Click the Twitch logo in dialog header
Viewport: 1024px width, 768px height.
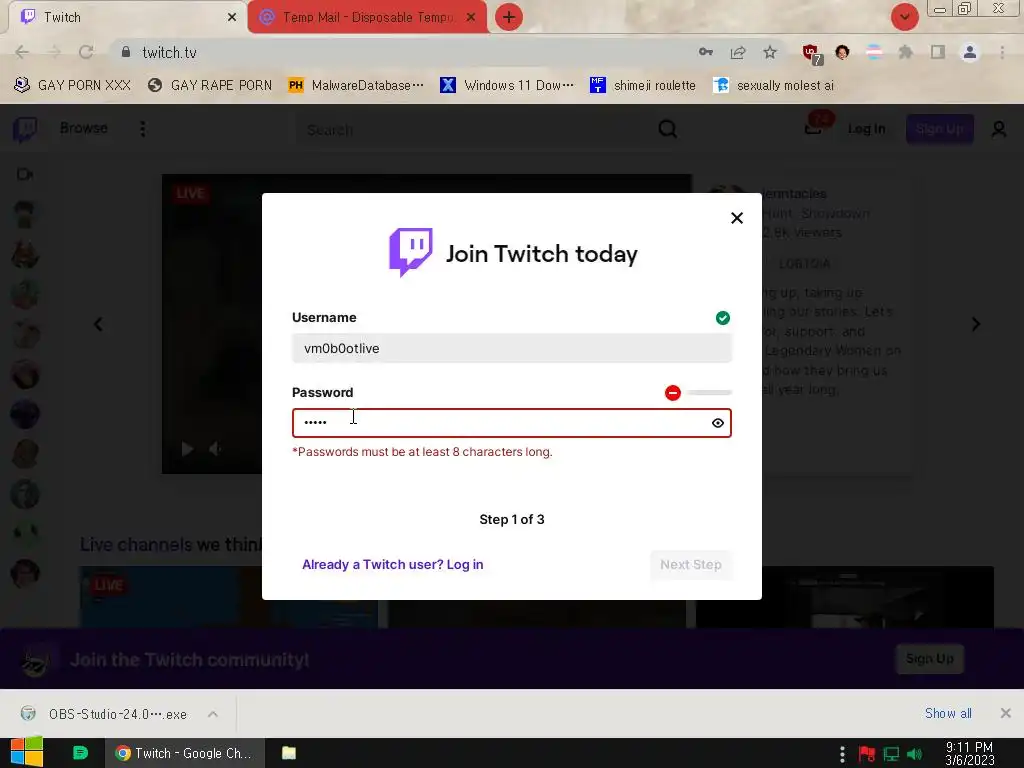click(411, 252)
